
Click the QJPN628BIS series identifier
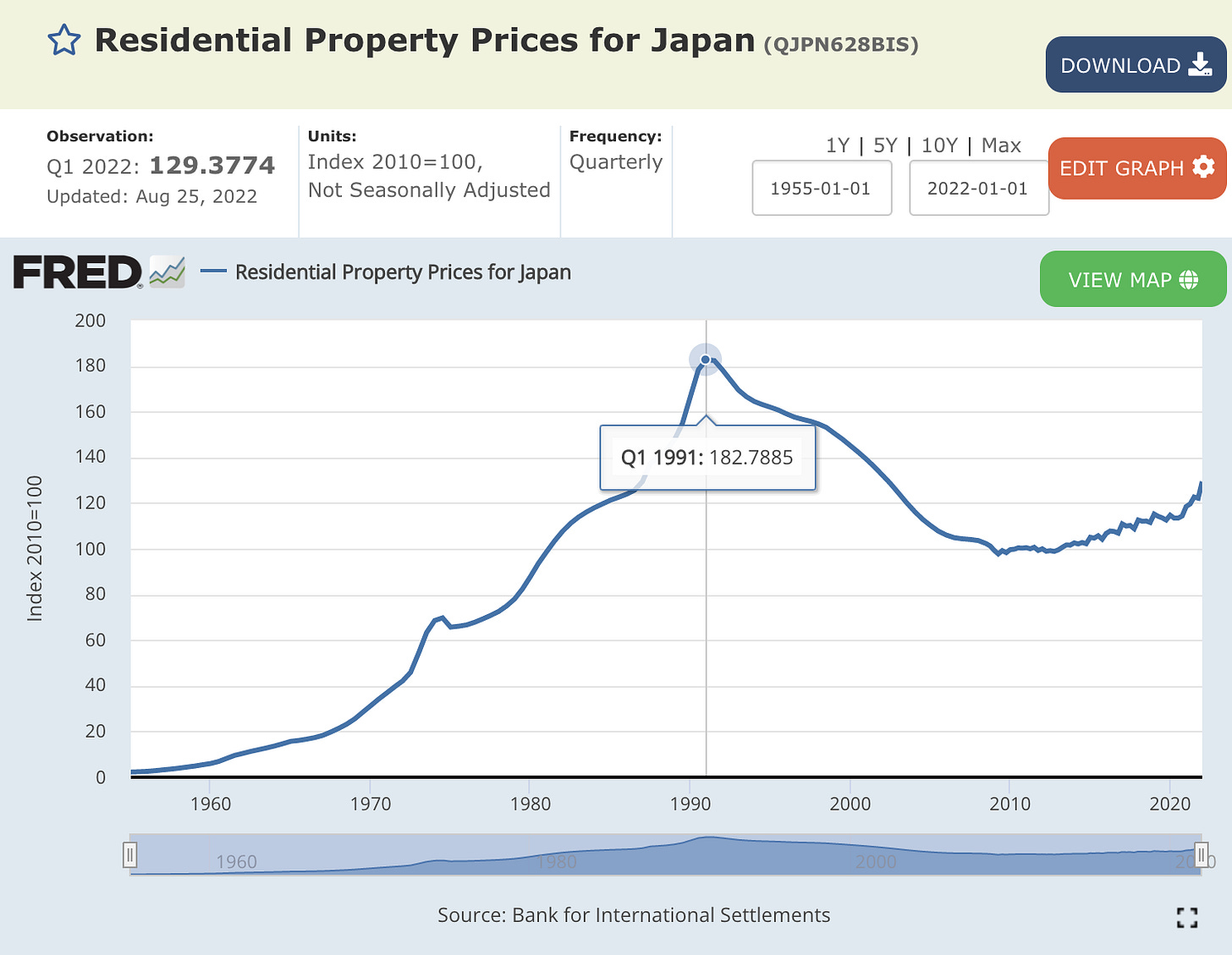tap(842, 45)
